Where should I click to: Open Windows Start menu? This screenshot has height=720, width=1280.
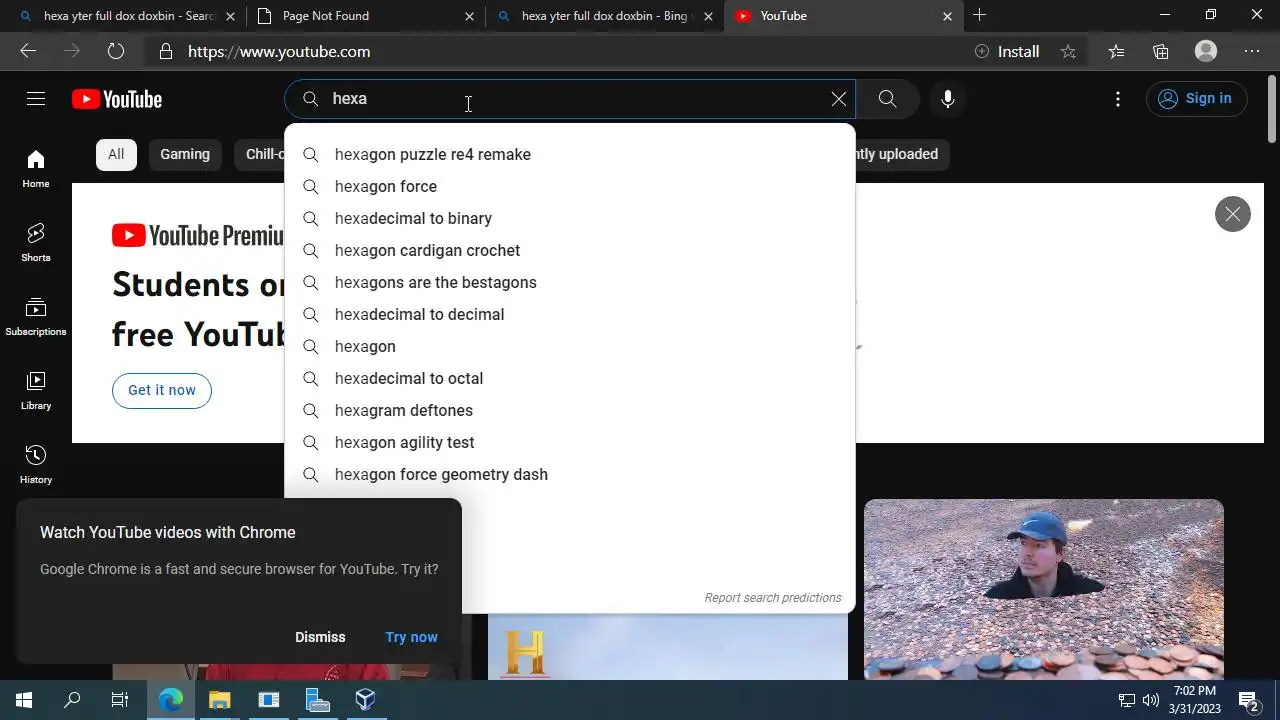point(24,700)
